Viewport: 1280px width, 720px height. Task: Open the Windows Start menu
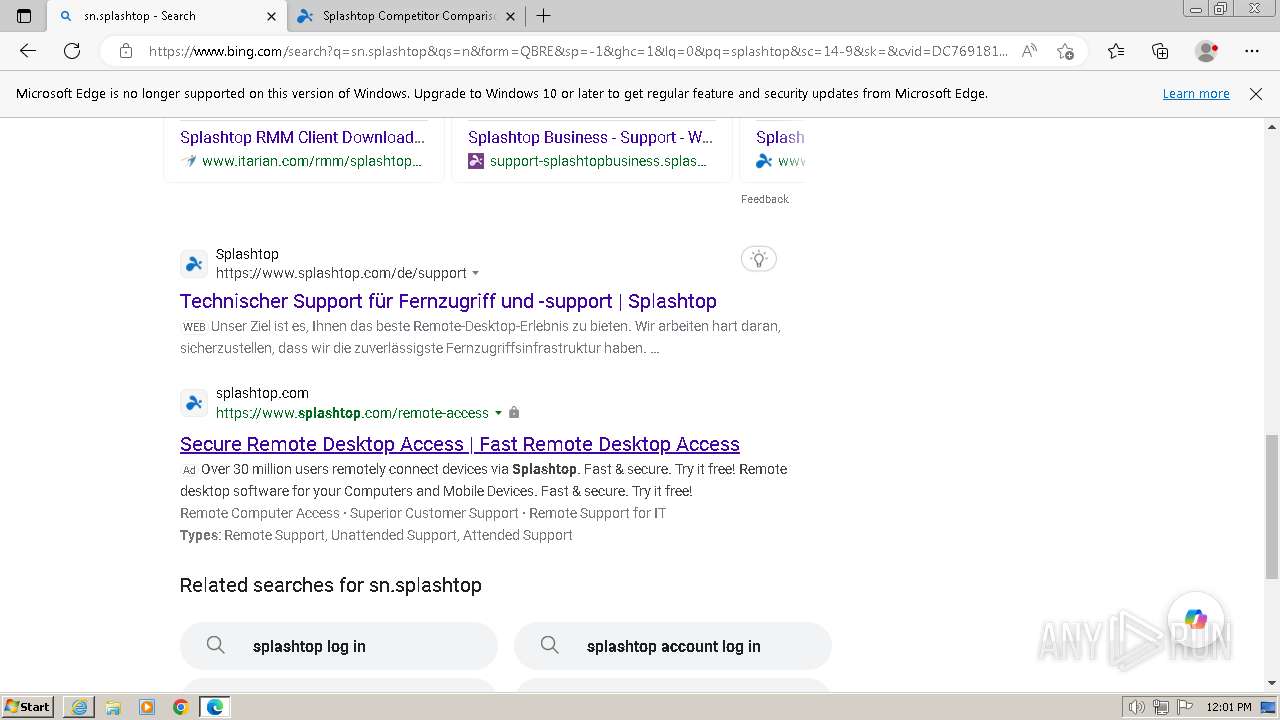point(27,706)
